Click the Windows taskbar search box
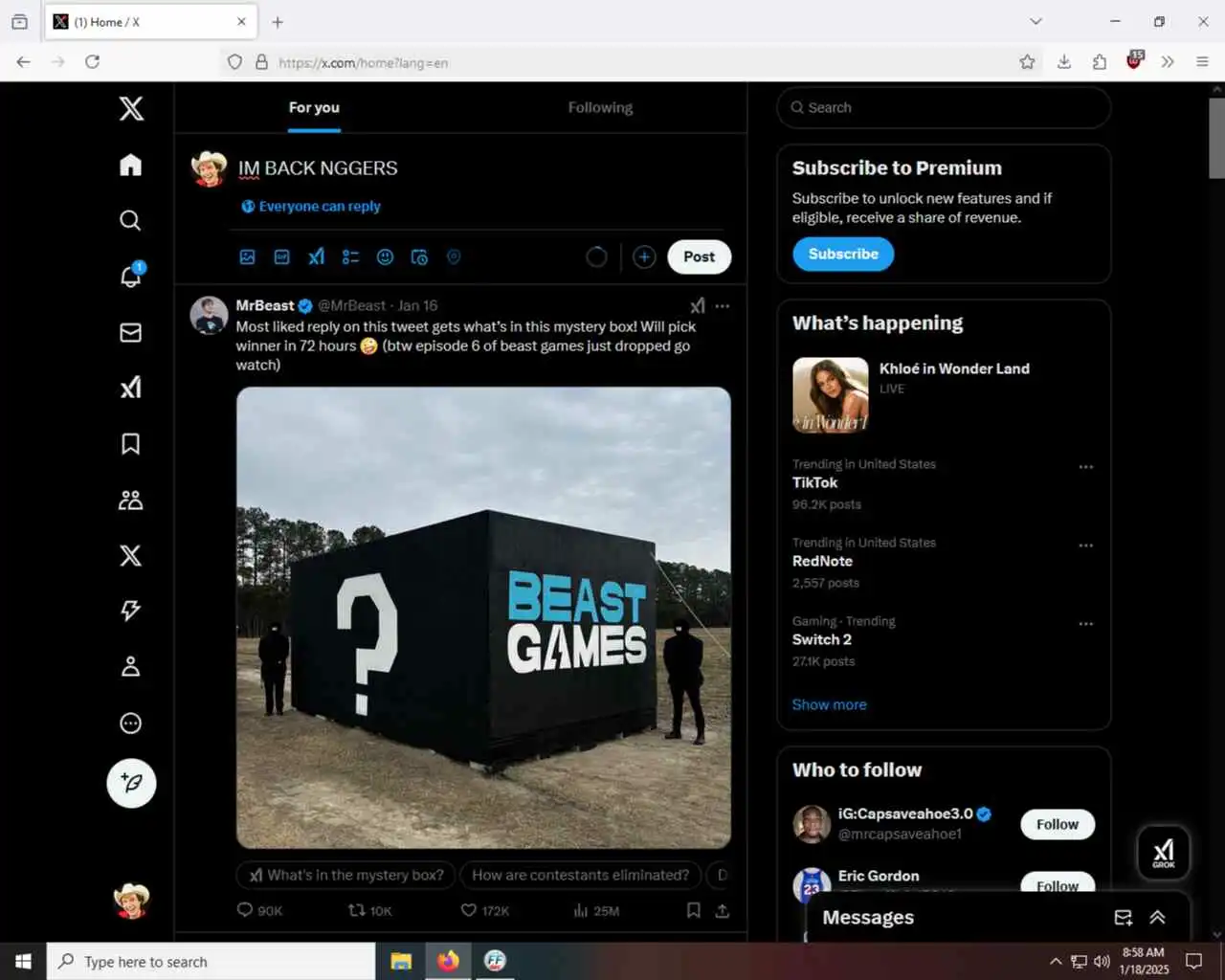 [211, 961]
